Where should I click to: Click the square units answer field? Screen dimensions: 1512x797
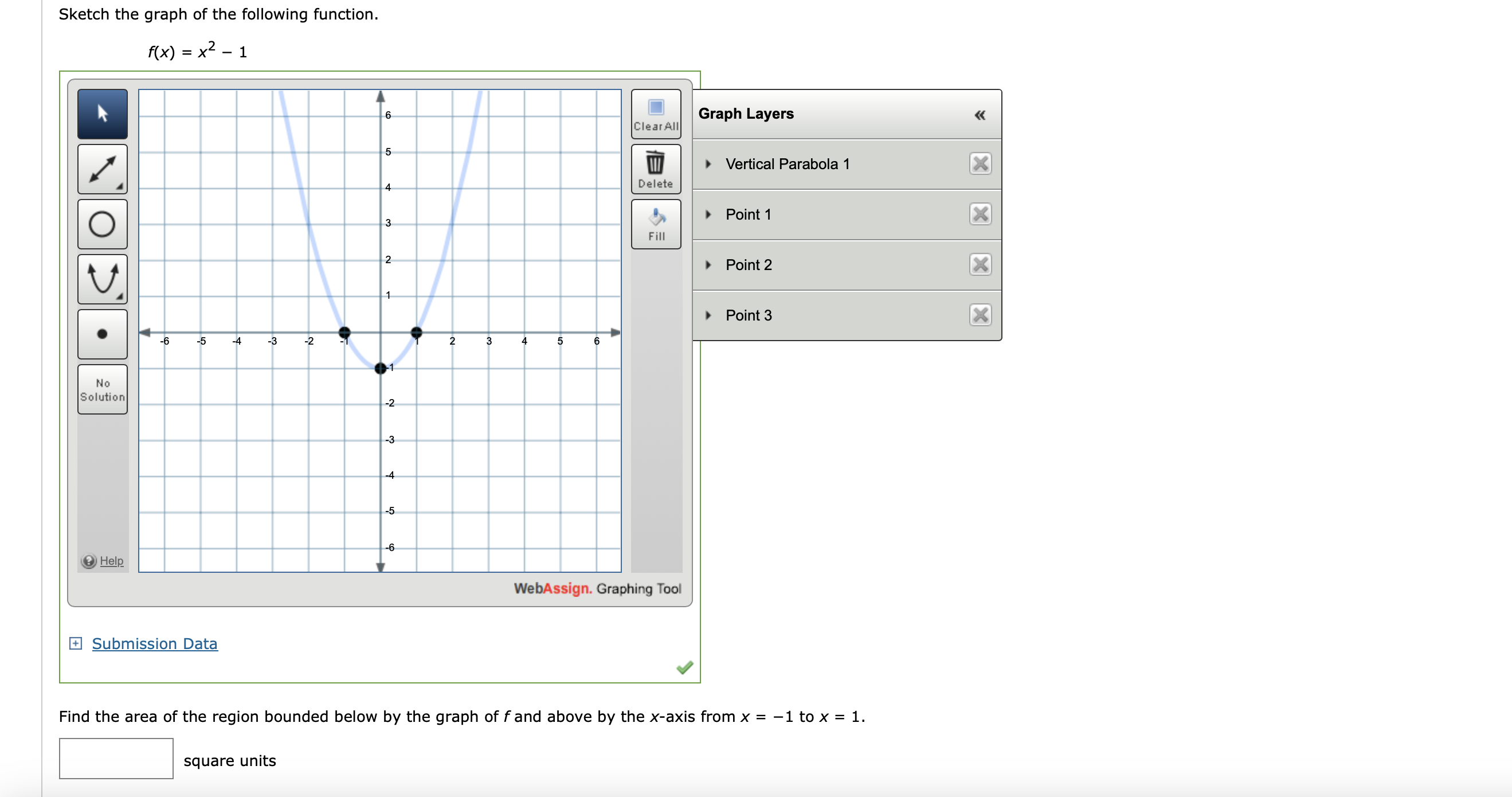tap(116, 759)
